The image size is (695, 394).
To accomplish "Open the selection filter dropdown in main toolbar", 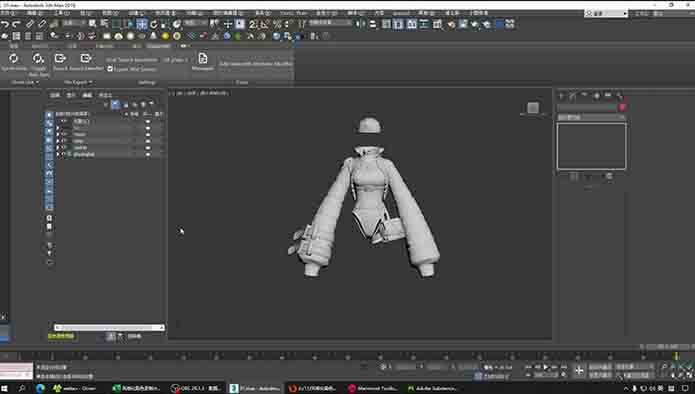I will tap(74, 23).
